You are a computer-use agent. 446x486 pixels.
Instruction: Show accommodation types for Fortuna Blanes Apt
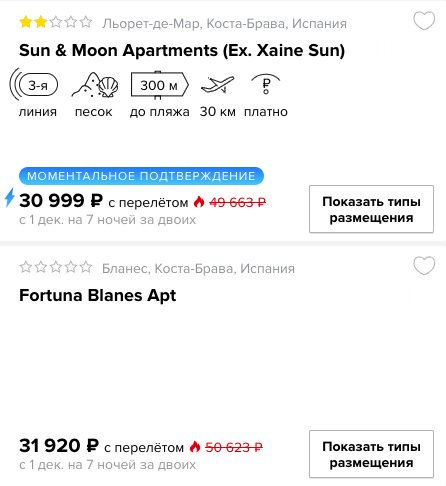point(371,454)
